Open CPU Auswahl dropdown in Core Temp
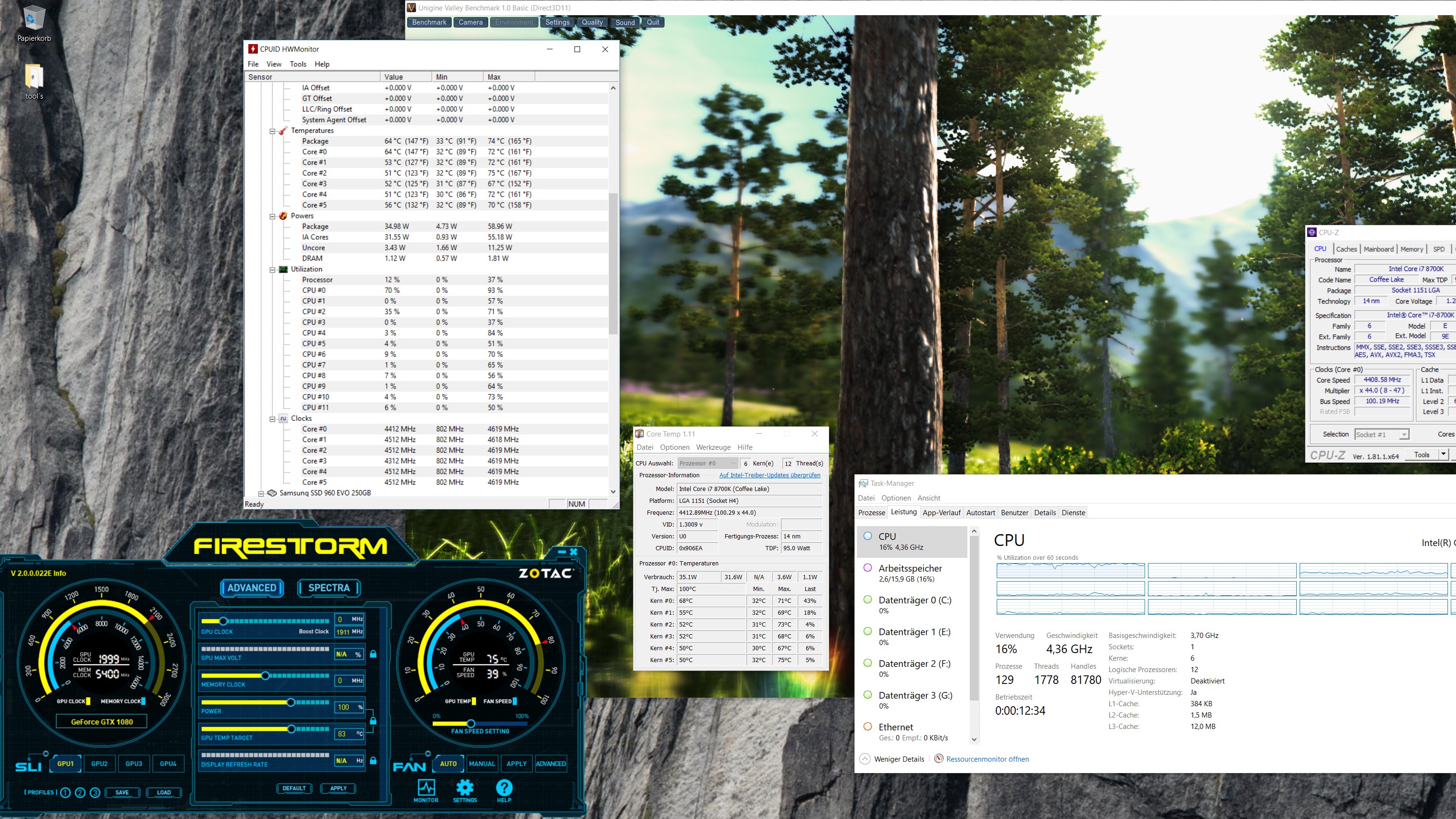This screenshot has width=1456, height=819. [708, 464]
